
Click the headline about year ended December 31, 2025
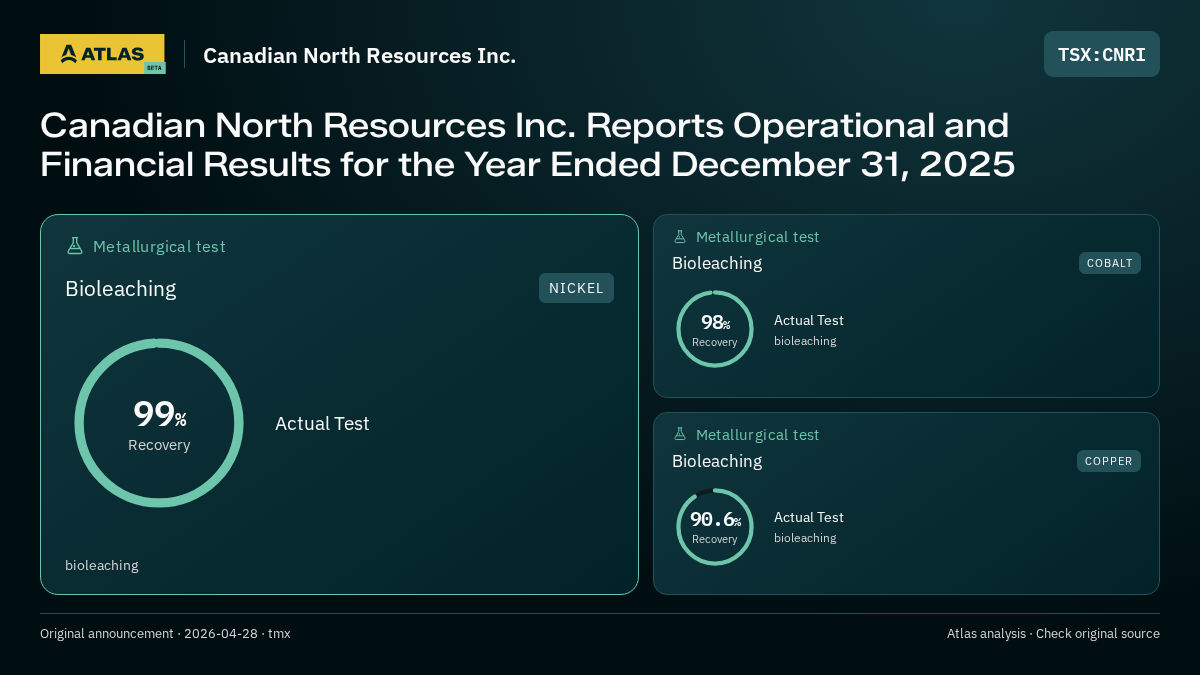click(x=527, y=144)
